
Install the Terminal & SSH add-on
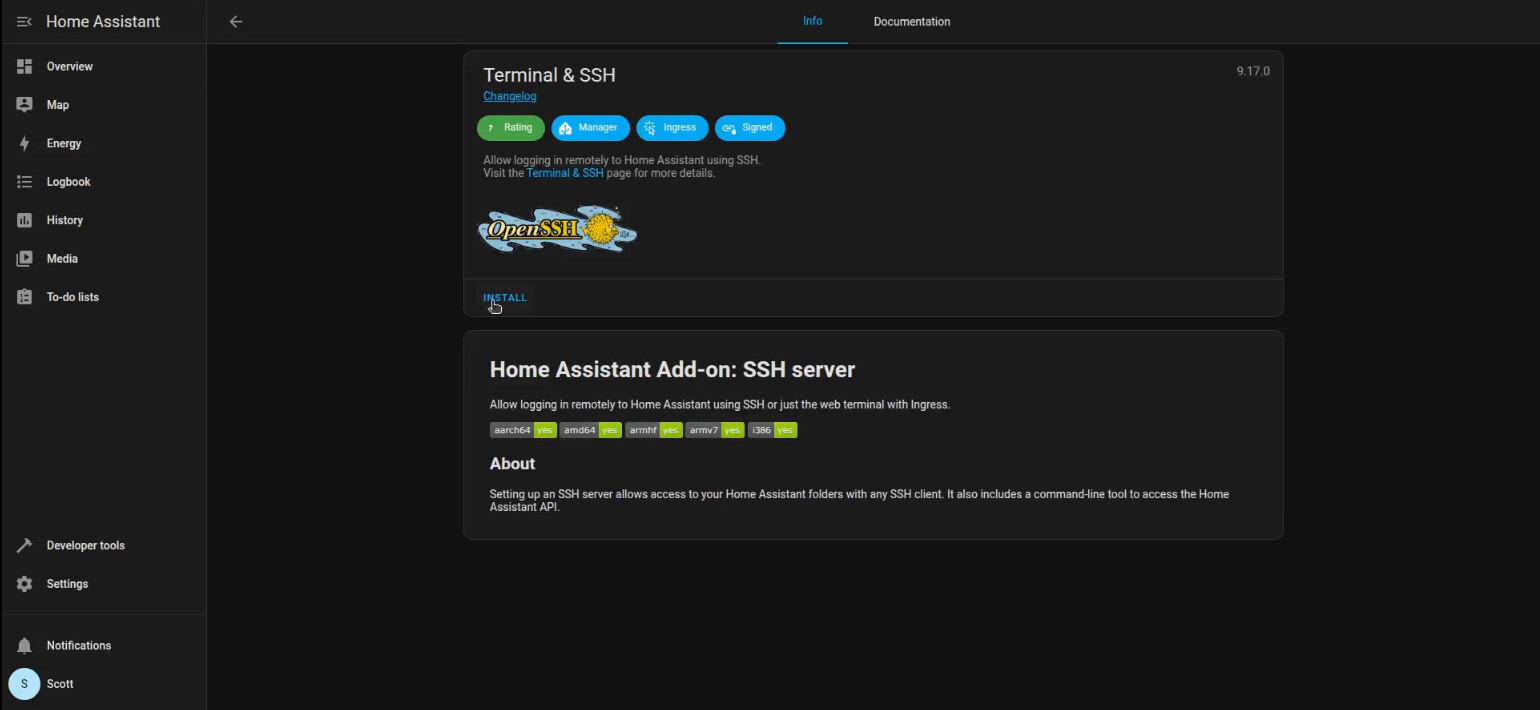point(505,298)
